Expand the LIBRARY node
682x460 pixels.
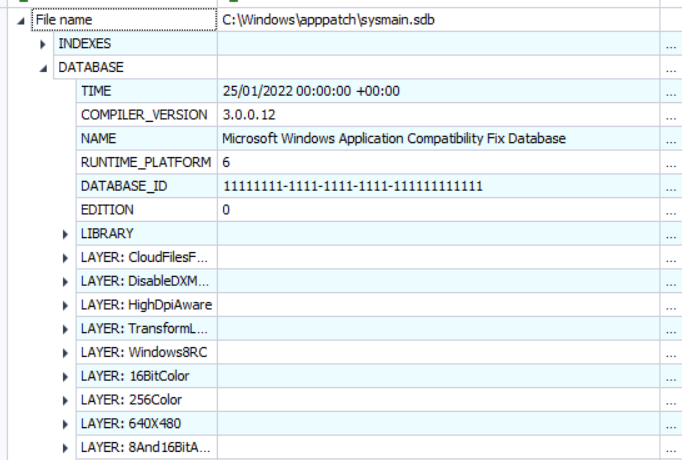[65, 234]
